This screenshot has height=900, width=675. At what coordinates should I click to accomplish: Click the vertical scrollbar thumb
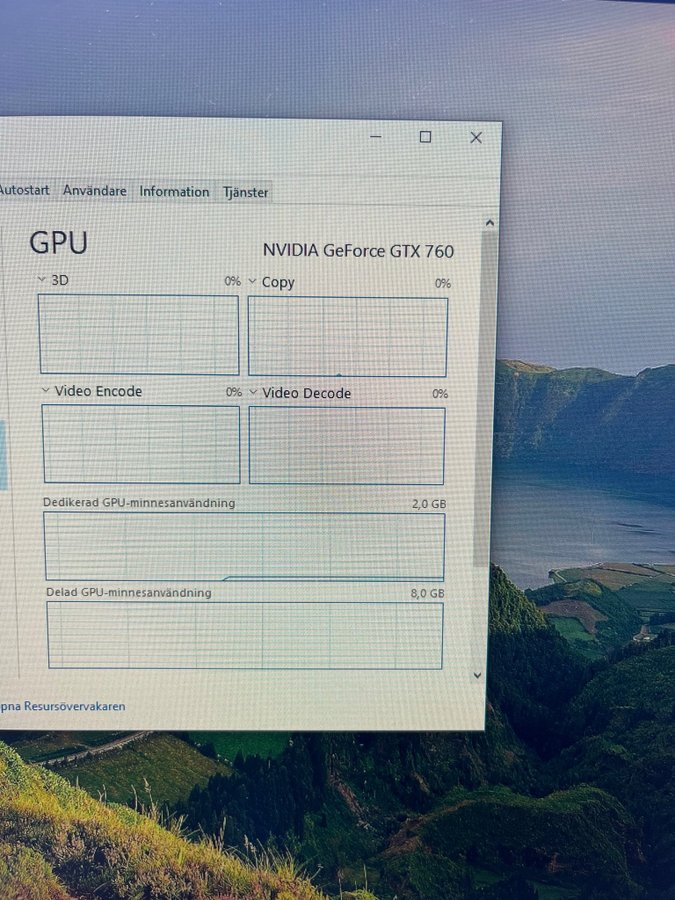click(485, 400)
